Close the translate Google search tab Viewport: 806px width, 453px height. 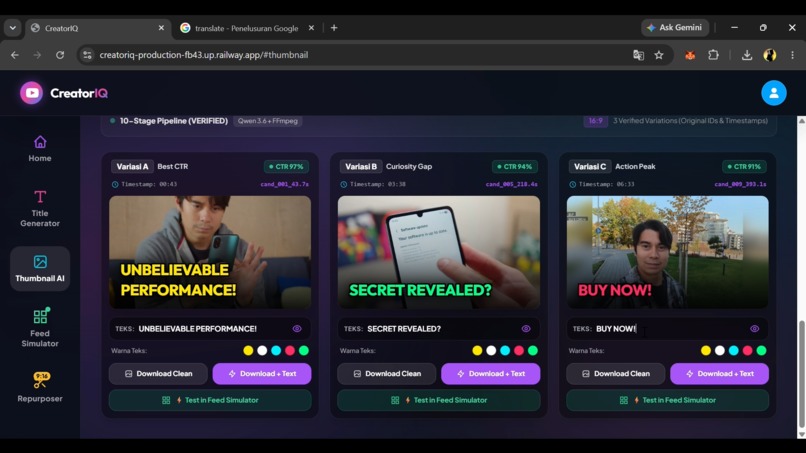pyautogui.click(x=311, y=28)
